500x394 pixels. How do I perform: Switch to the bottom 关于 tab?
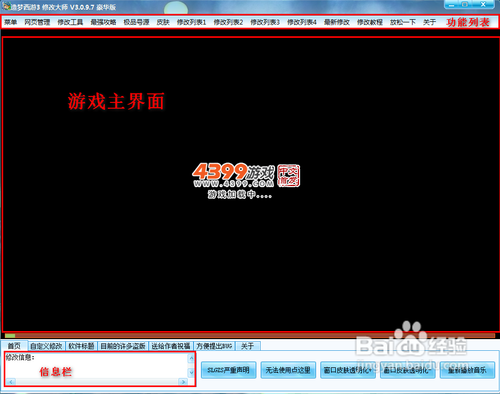coord(248,346)
